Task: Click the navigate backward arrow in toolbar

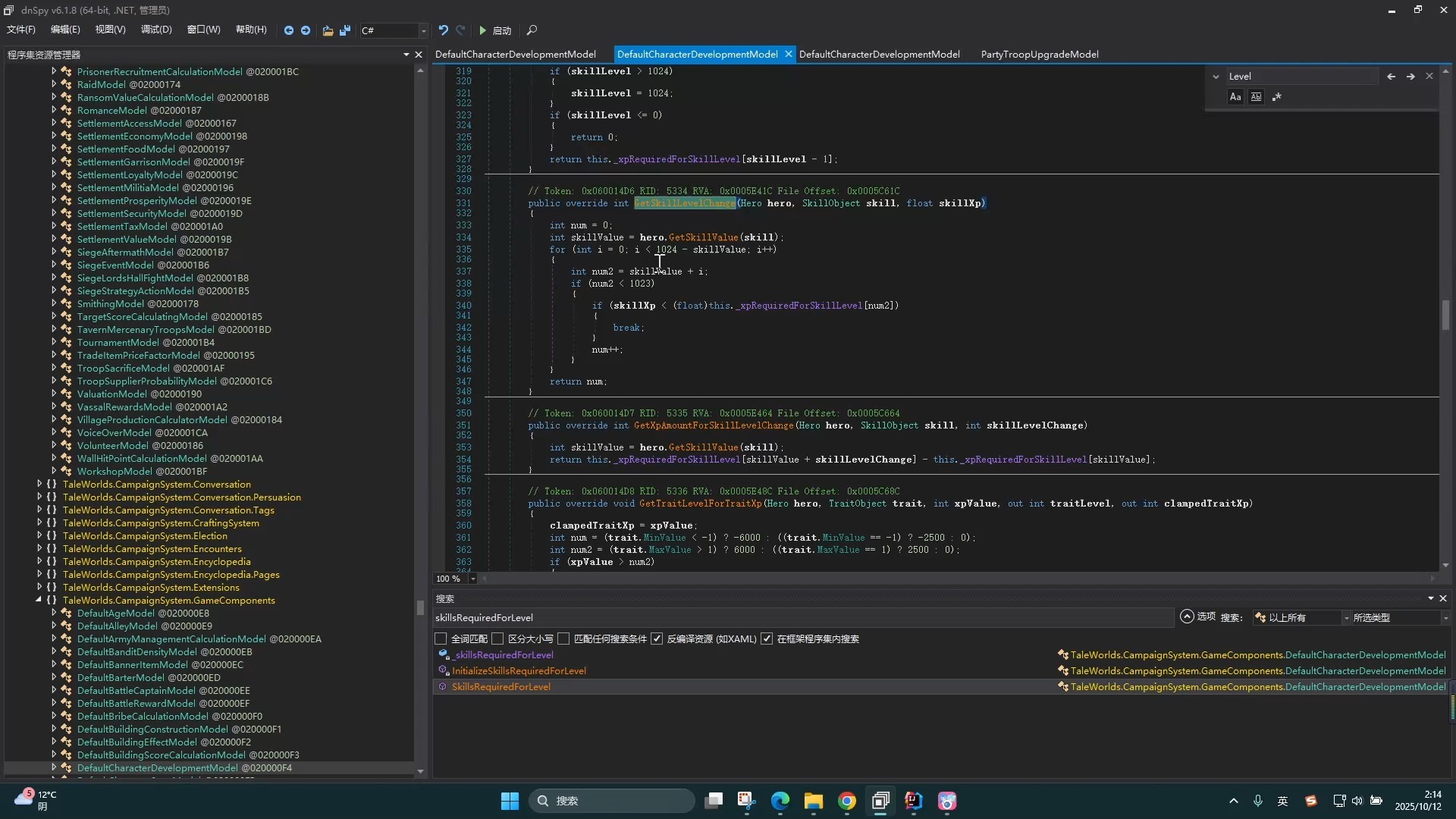Action: [289, 30]
